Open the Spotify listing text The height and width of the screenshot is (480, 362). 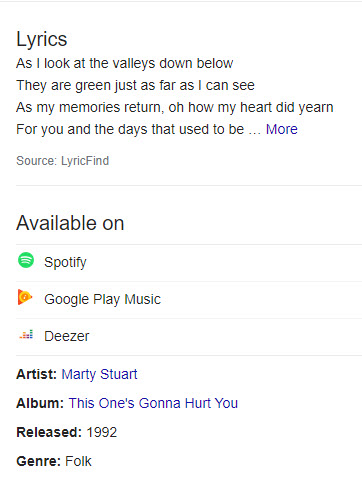(65, 262)
